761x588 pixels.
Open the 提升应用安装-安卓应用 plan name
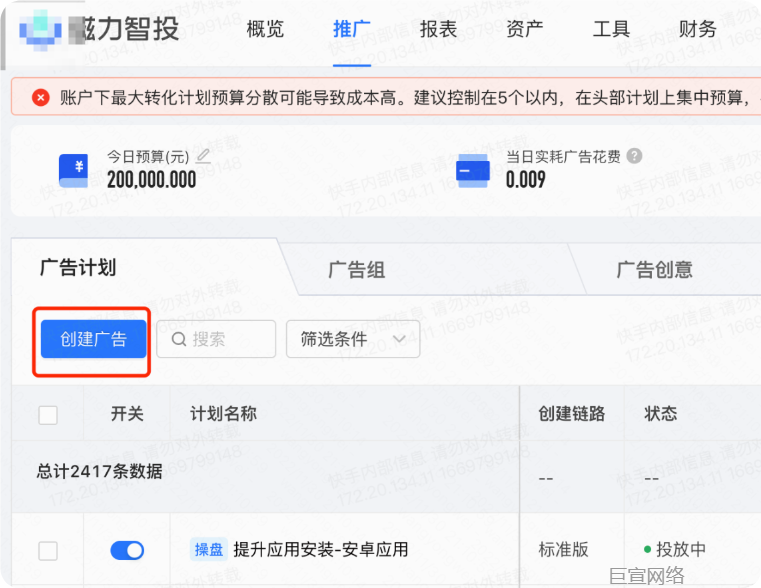(x=321, y=550)
